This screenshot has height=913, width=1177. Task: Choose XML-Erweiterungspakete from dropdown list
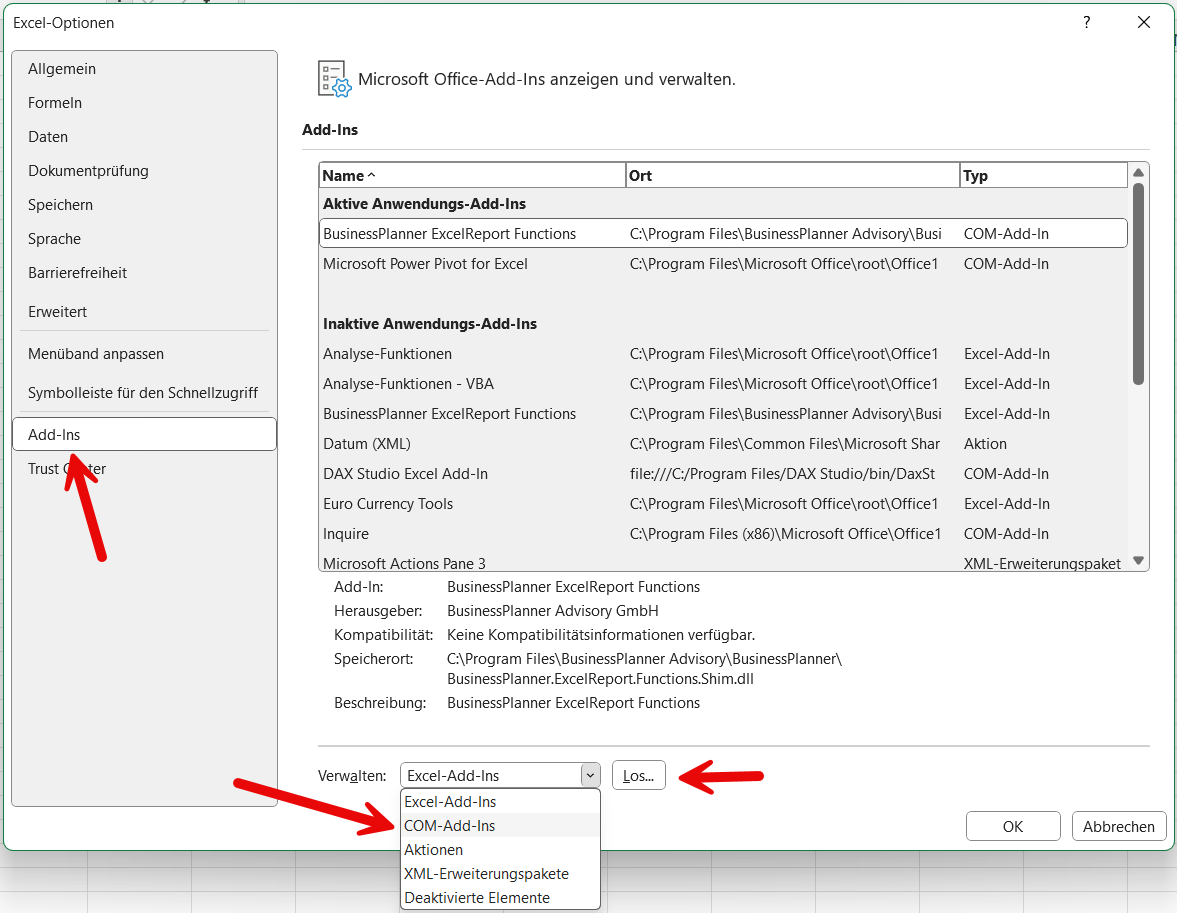[x=501, y=874]
